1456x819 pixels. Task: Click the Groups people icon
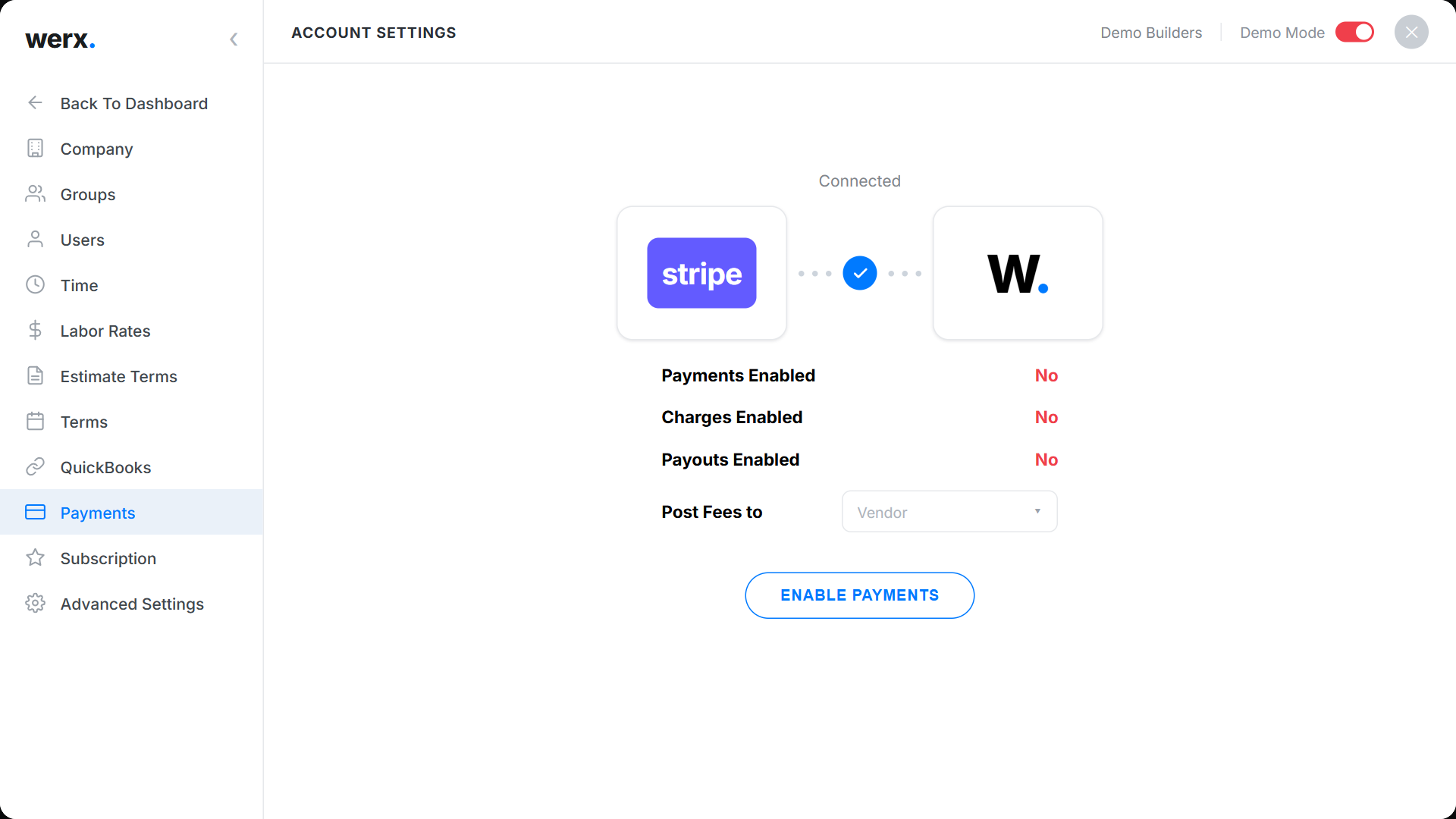(x=35, y=193)
